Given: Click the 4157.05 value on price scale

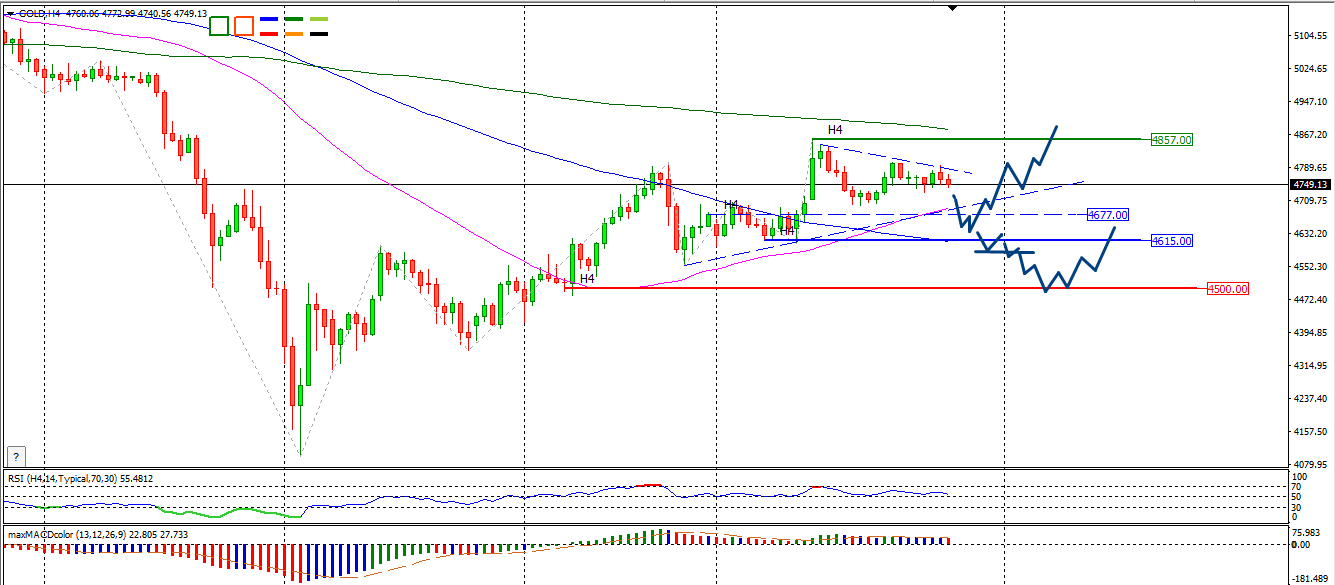Looking at the screenshot, I should (x=1311, y=432).
